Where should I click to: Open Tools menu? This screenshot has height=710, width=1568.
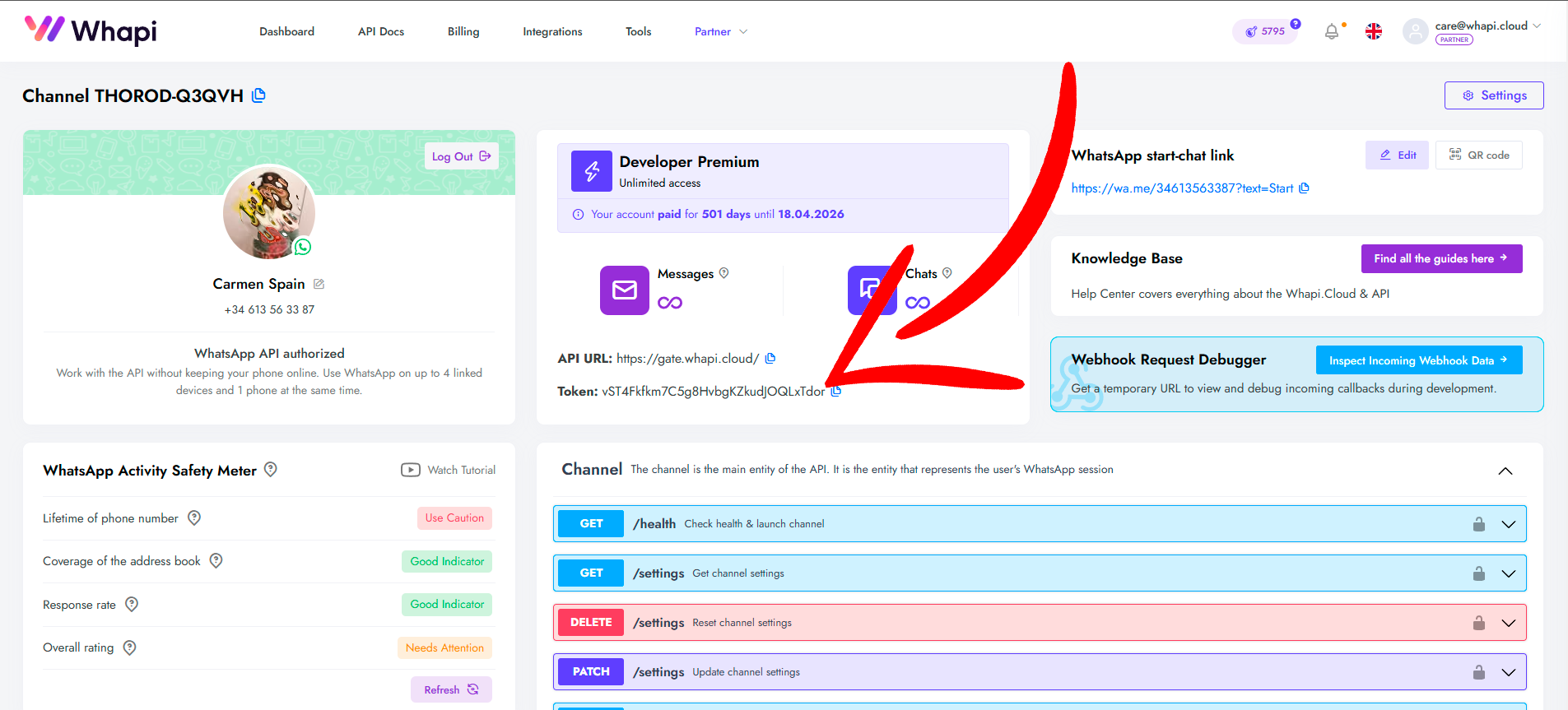point(638,31)
